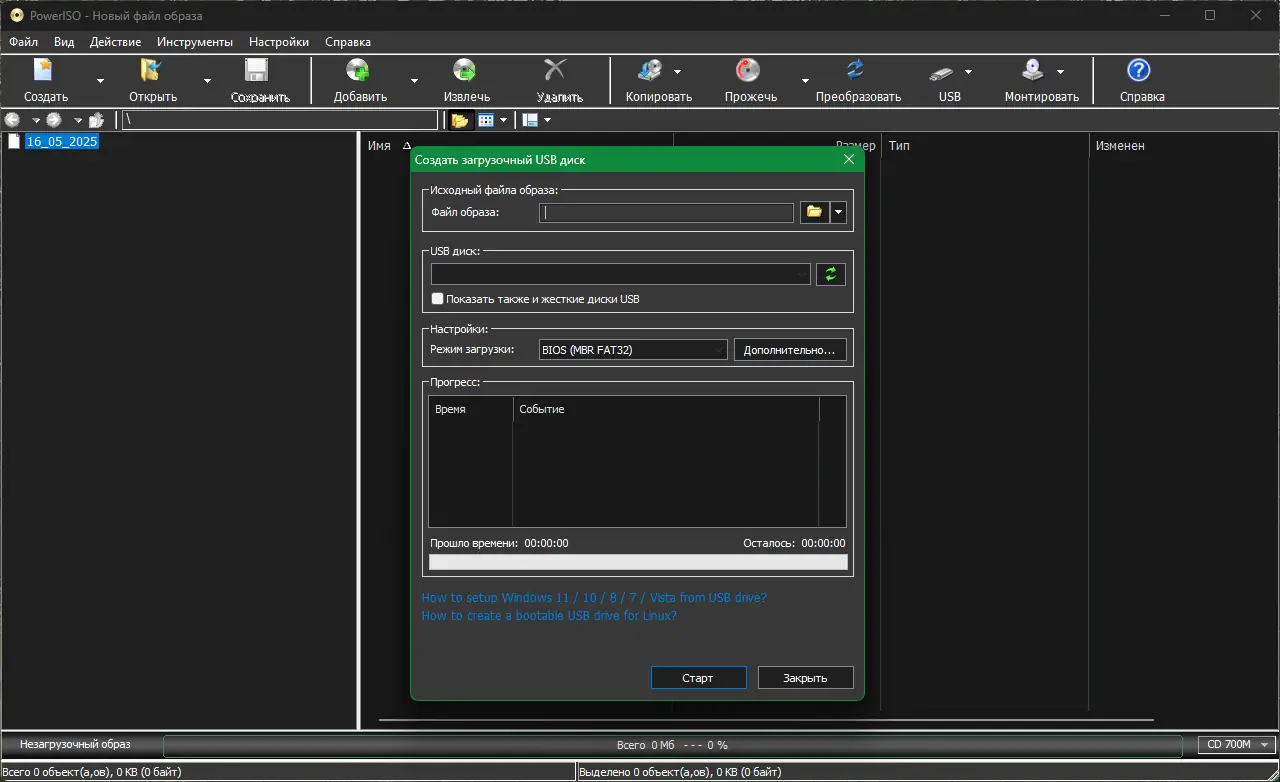Open the USB disk selection dropdown
This screenshot has height=782, width=1280.
click(x=620, y=274)
